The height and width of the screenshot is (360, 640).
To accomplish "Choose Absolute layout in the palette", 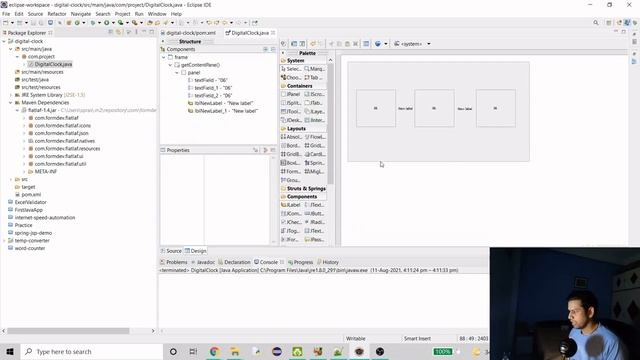I will (291, 137).
